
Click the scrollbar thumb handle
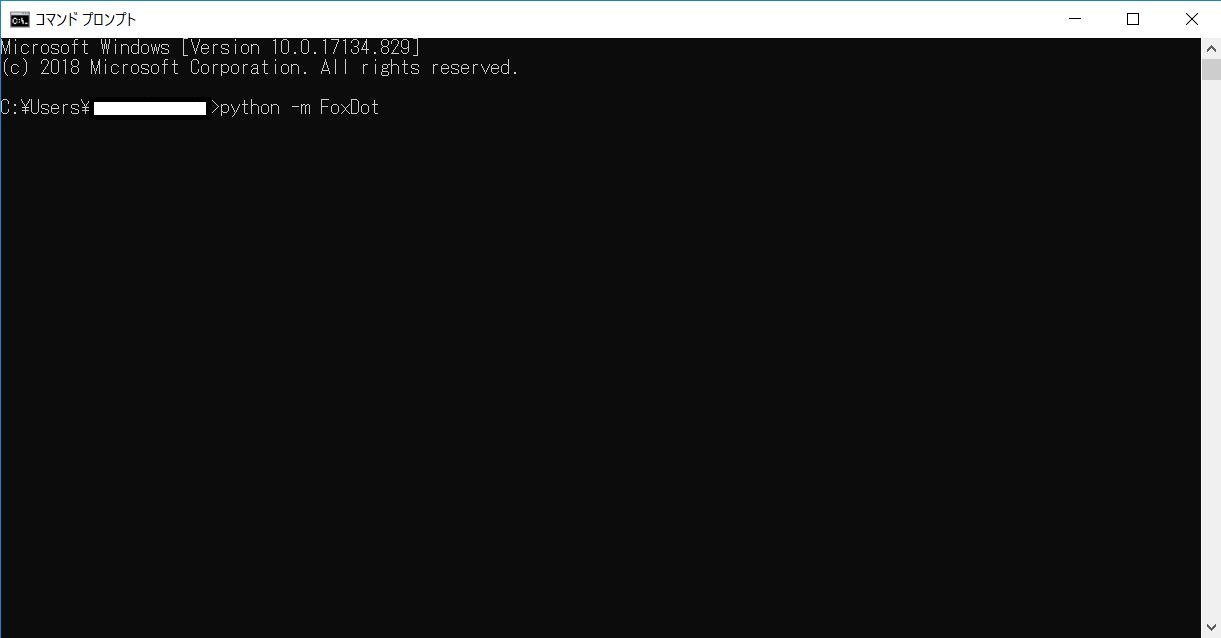pyautogui.click(x=1211, y=69)
